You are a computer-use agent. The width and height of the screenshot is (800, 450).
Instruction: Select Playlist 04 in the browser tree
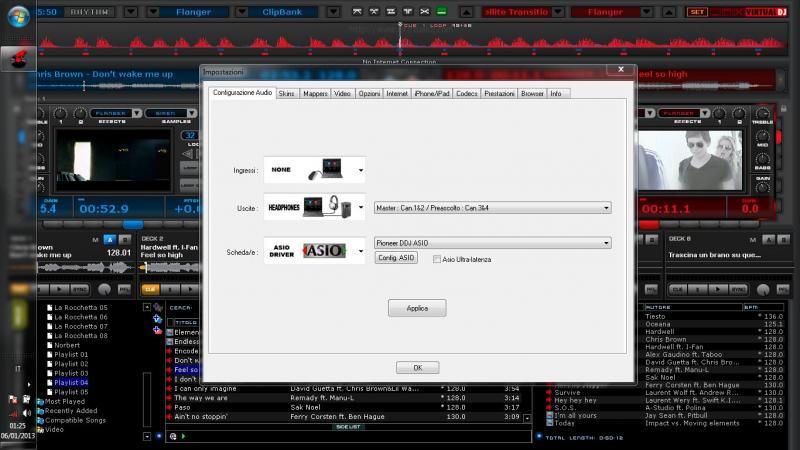pyautogui.click(x=71, y=382)
